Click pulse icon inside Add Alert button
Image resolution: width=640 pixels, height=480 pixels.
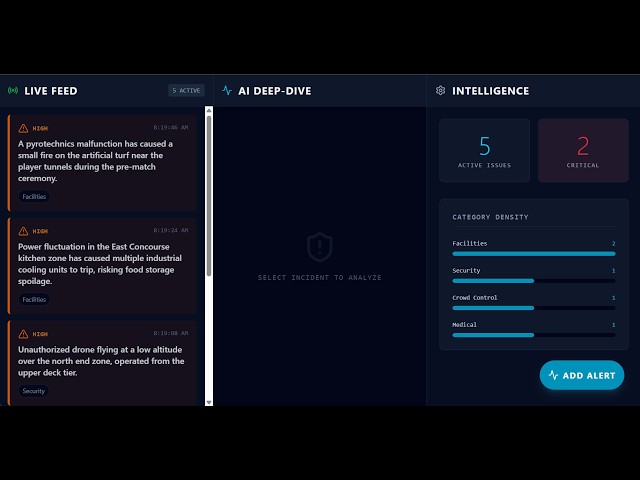tap(553, 375)
